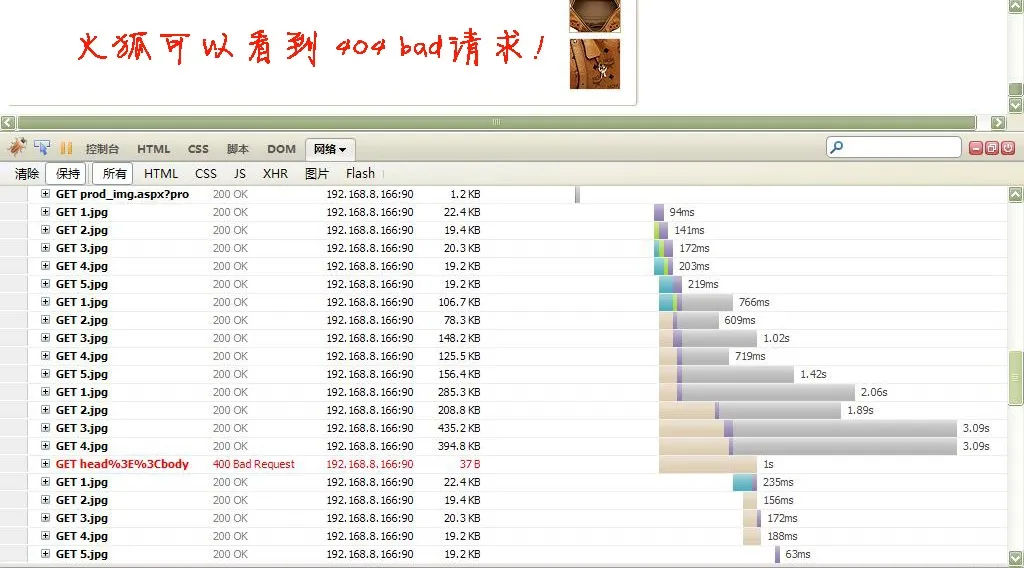Click the 1.2 KB size cell
The height and width of the screenshot is (568, 1024).
click(x=465, y=195)
